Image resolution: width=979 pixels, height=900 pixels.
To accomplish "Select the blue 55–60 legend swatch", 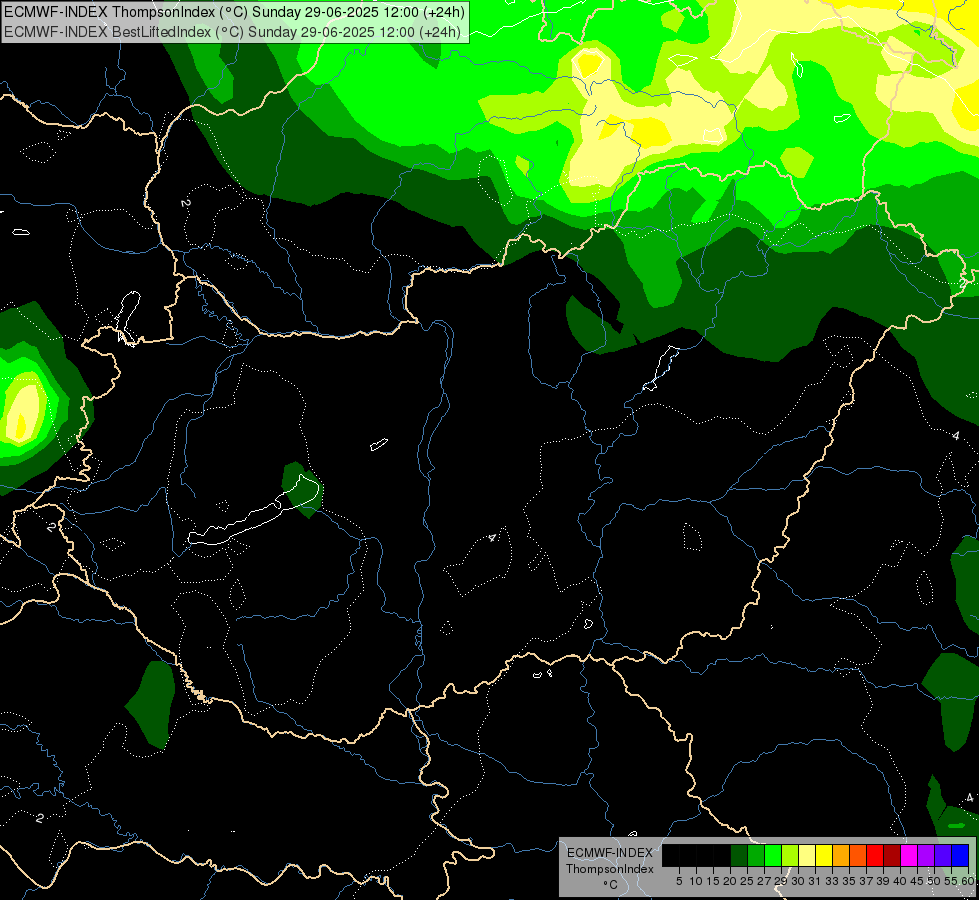I will pyautogui.click(x=960, y=855).
